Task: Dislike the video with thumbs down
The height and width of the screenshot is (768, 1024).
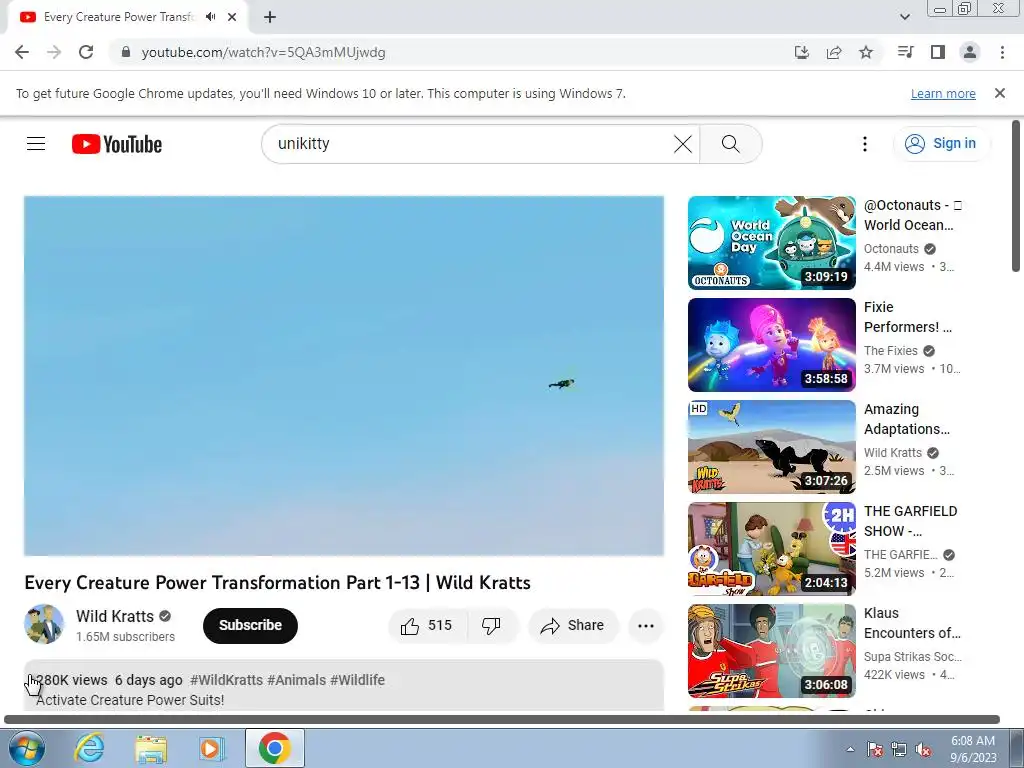Action: click(492, 626)
